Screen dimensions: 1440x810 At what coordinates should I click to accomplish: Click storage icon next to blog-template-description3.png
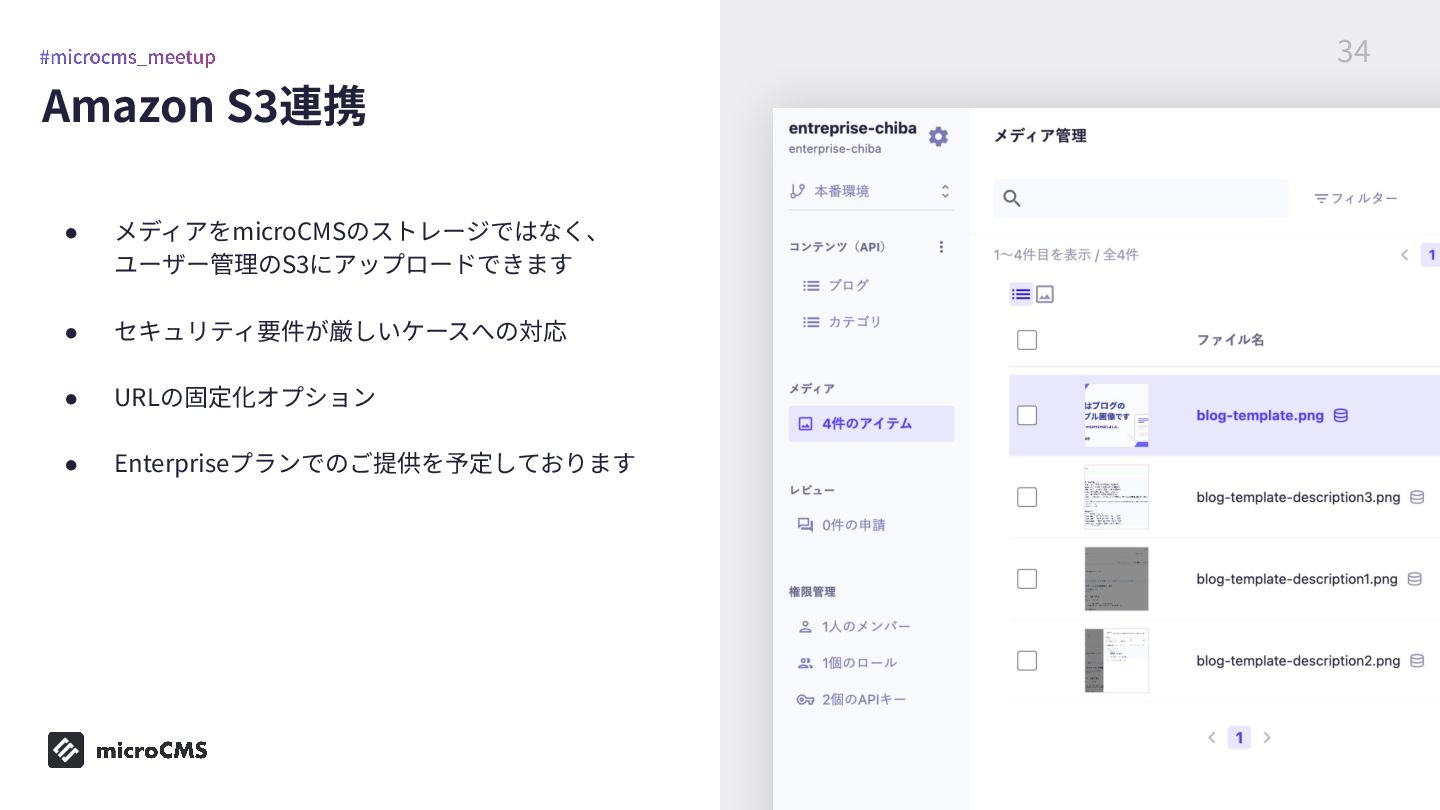coord(1417,497)
